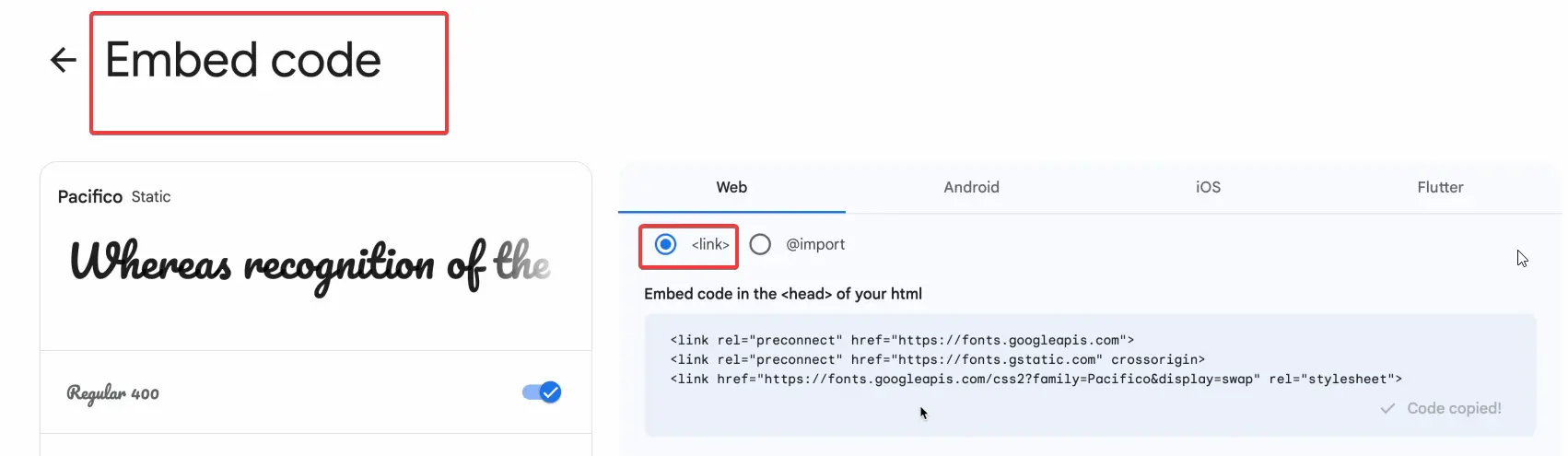Screen dimensions: 1568x456
Task: Click the word 'Whereas' in font preview
Action: pyautogui.click(x=151, y=263)
